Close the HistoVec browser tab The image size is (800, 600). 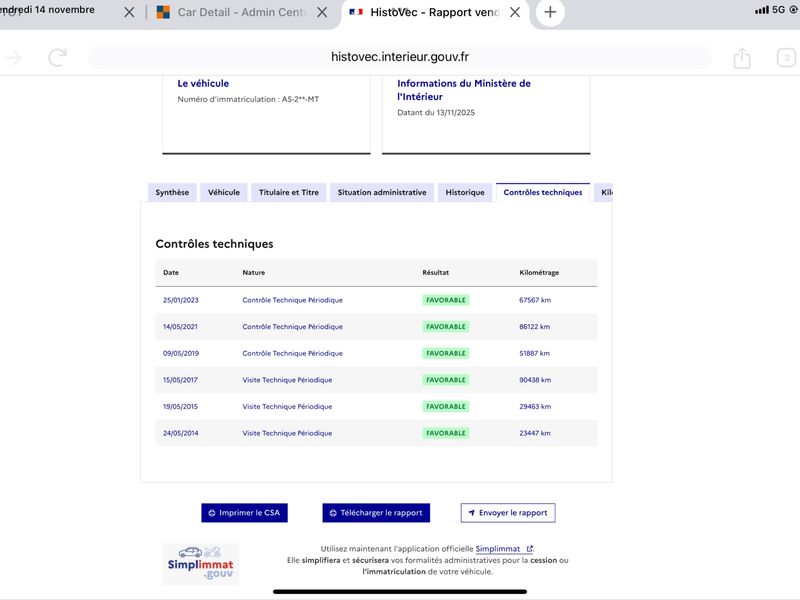[x=514, y=13]
